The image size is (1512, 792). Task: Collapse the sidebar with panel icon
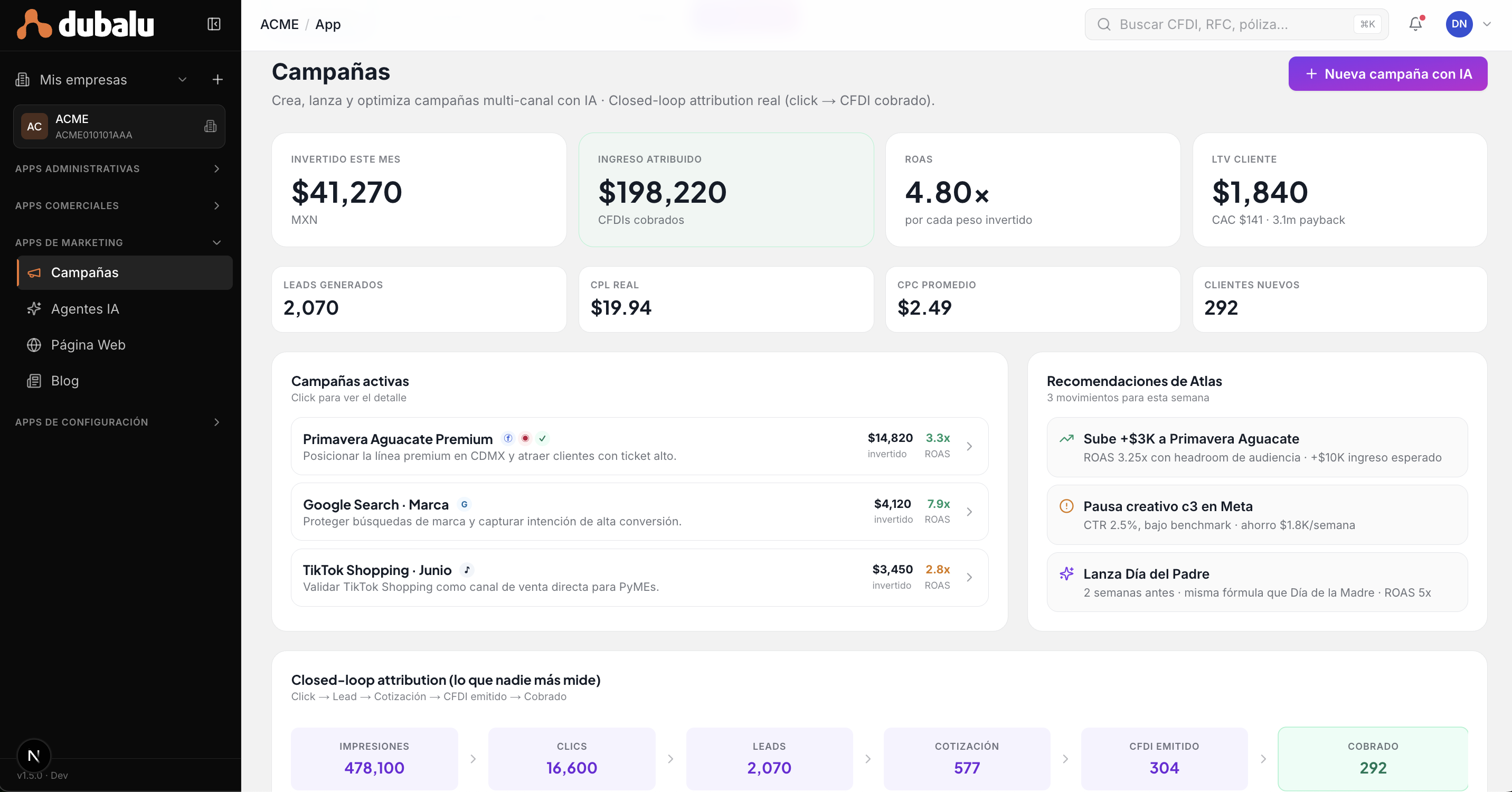pyautogui.click(x=214, y=24)
